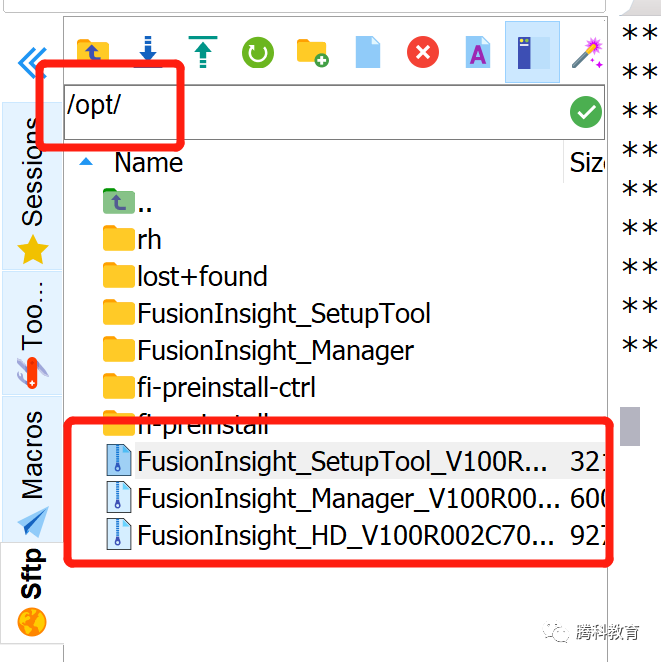Open the Sessions side tab

point(32,186)
